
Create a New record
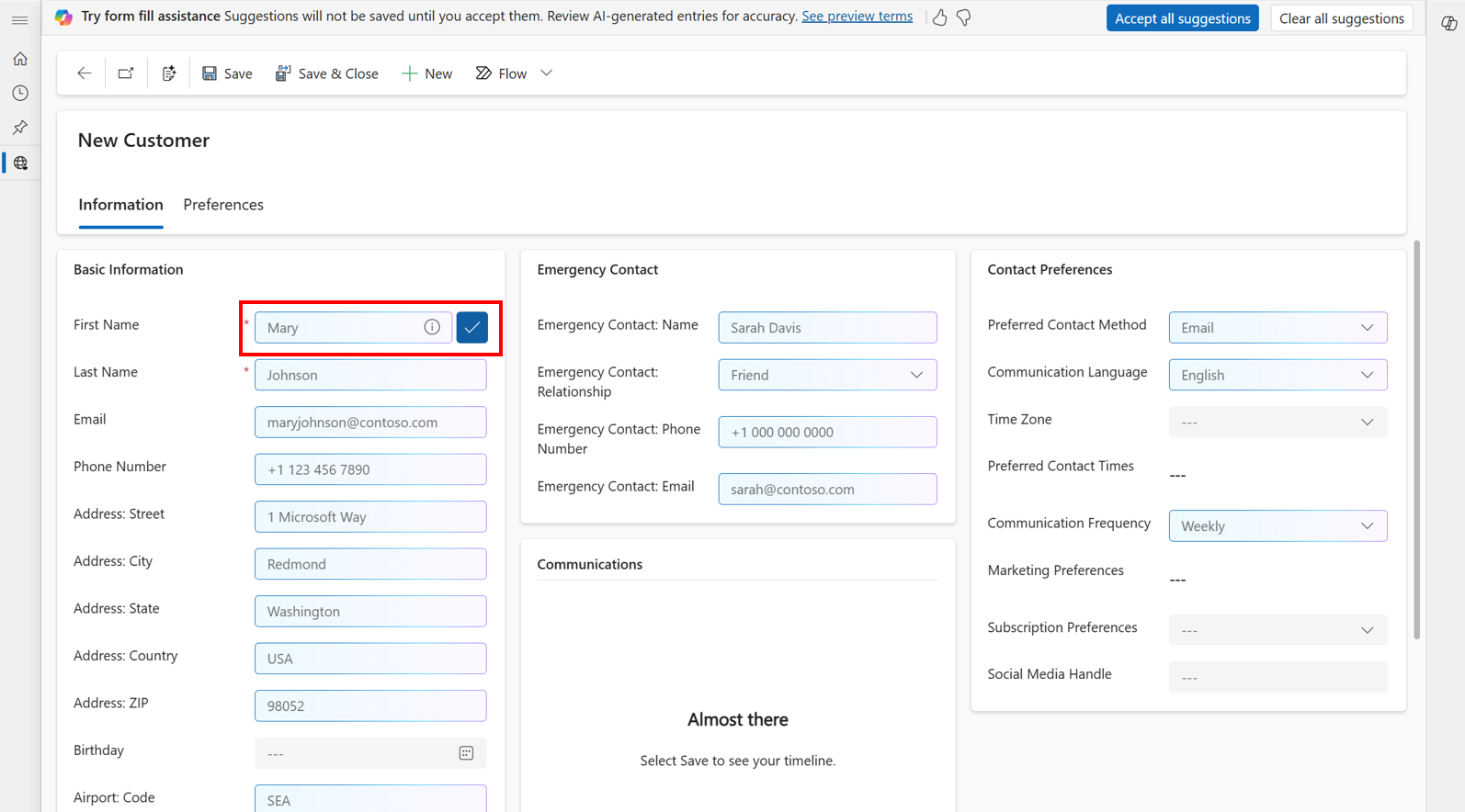(426, 73)
